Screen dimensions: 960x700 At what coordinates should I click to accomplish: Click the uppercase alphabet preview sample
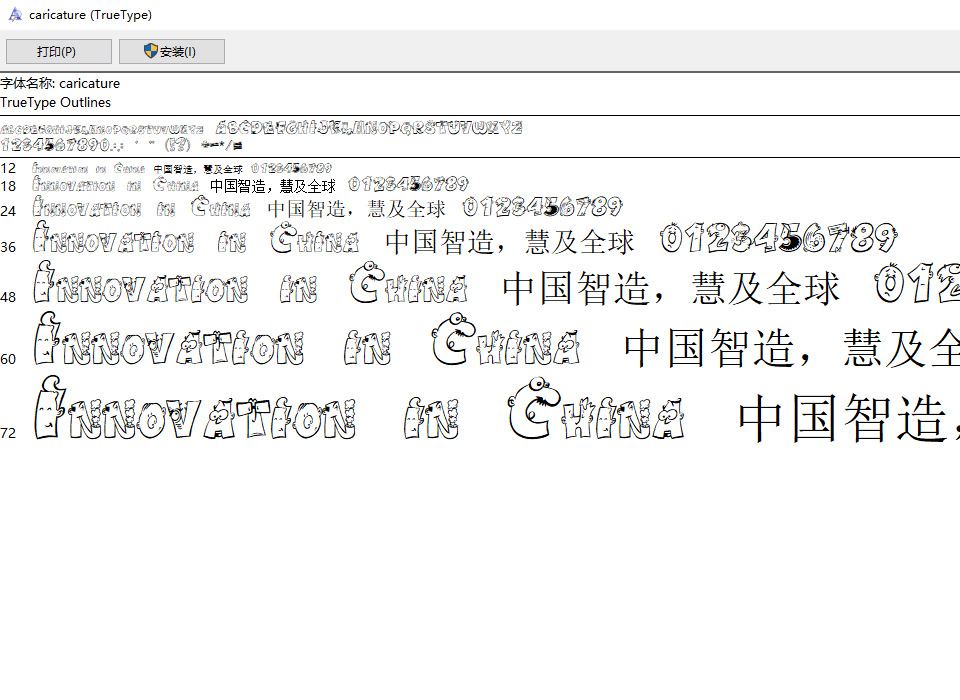click(370, 128)
